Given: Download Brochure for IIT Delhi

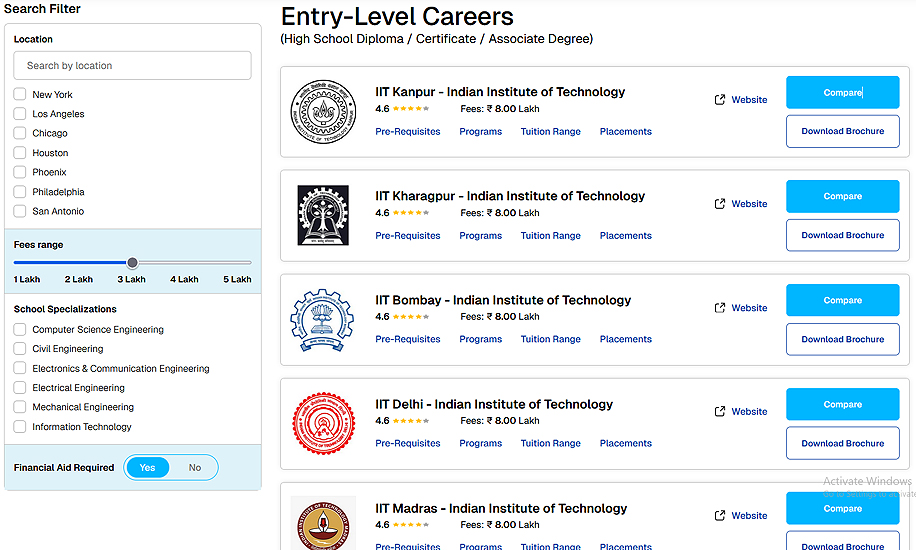Looking at the screenshot, I should tap(842, 443).
